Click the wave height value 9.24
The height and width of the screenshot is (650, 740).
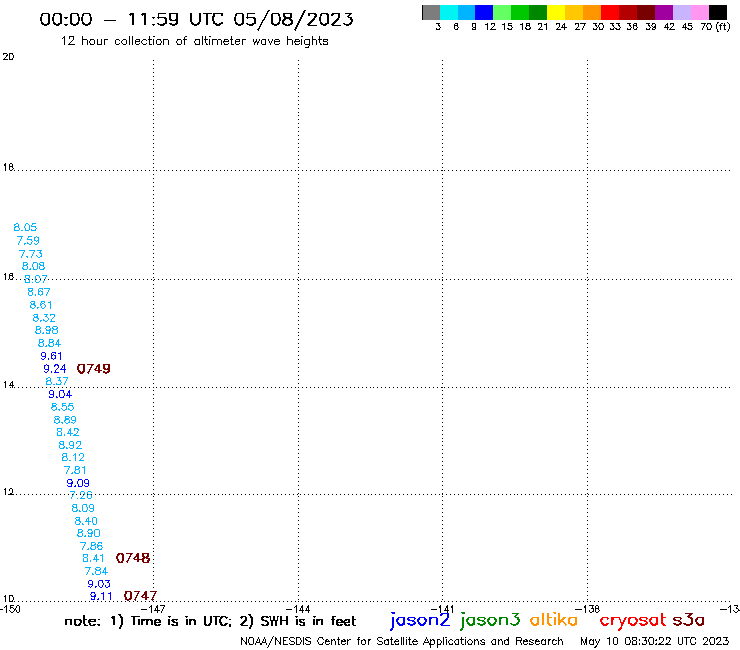pyautogui.click(x=55, y=369)
